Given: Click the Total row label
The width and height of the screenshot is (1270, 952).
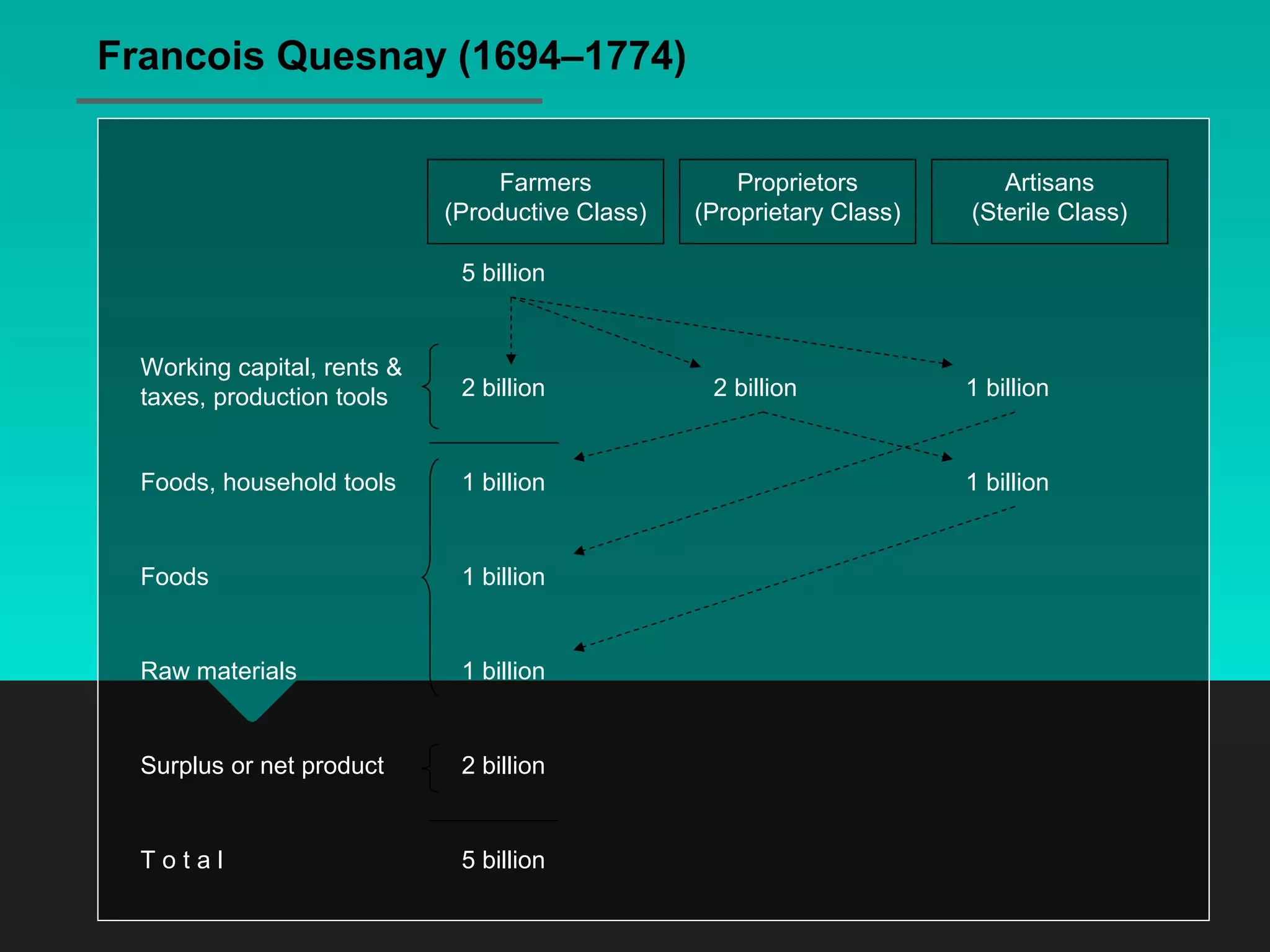Looking at the screenshot, I should pyautogui.click(x=182, y=860).
